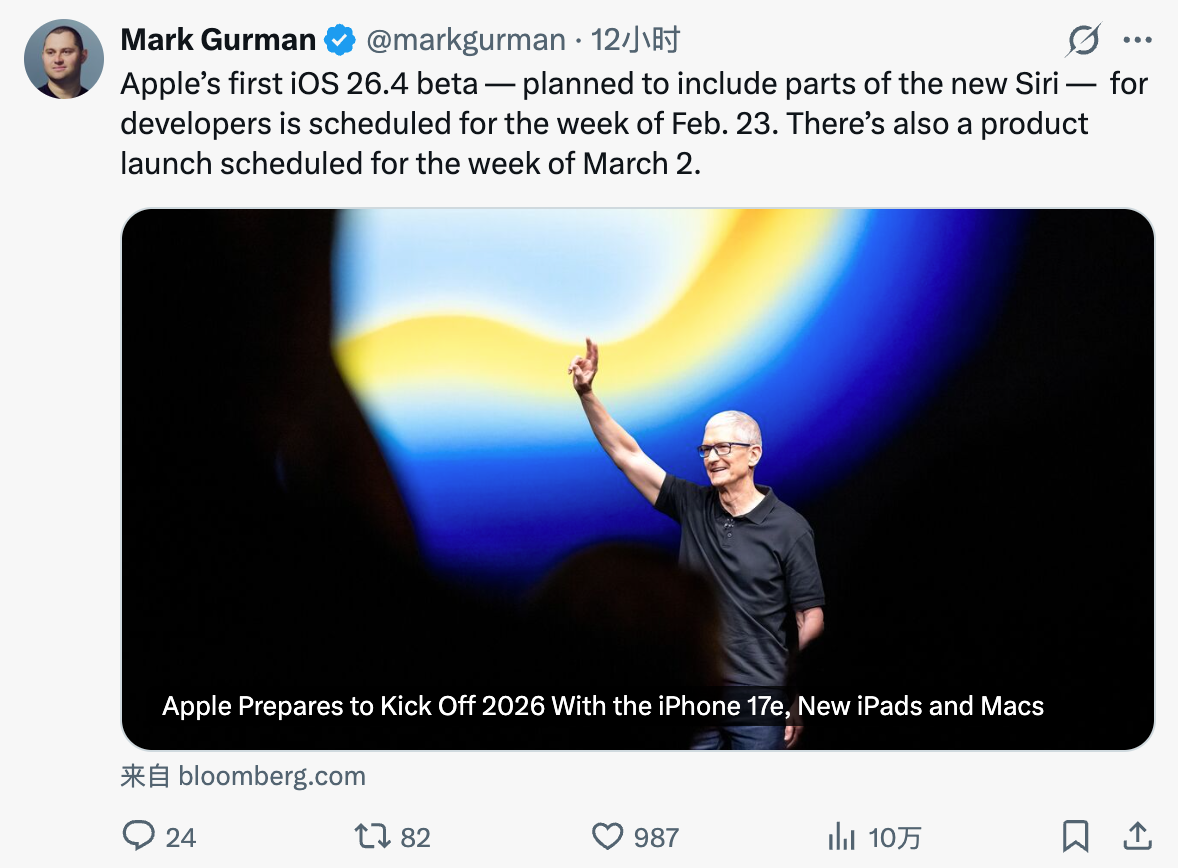Like the post with the heart icon
This screenshot has width=1178, height=868.
[x=607, y=835]
